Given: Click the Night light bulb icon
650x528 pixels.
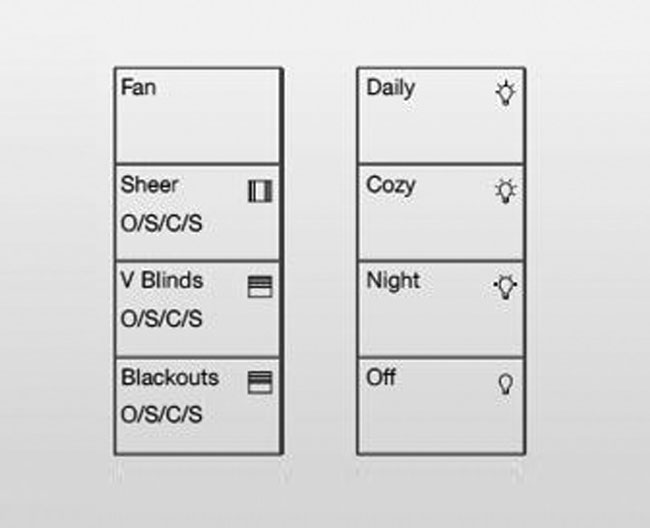Looking at the screenshot, I should (505, 286).
